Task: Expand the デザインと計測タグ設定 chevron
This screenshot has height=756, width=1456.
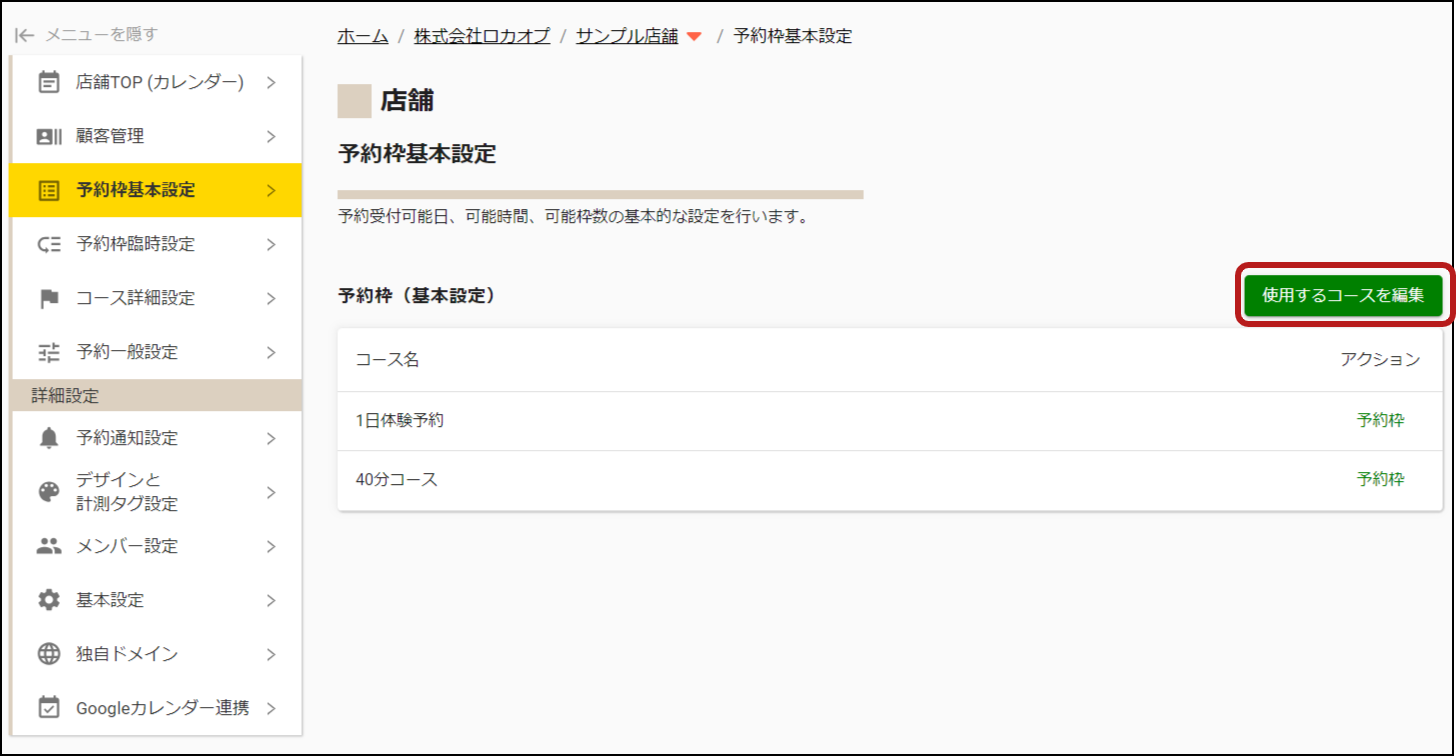Action: (271, 492)
